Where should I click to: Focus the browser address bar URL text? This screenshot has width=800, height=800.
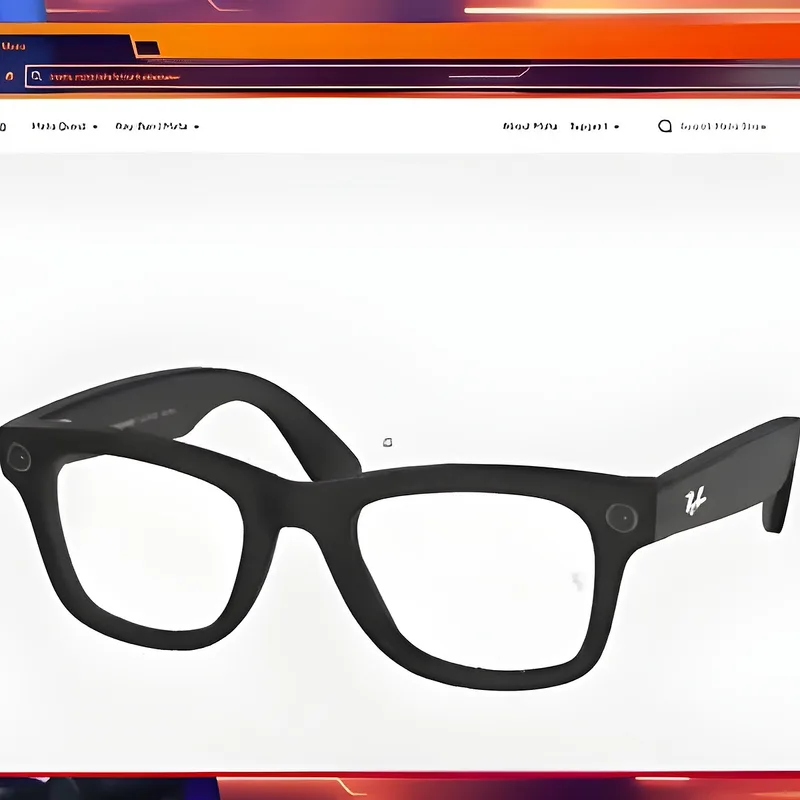click(x=115, y=77)
